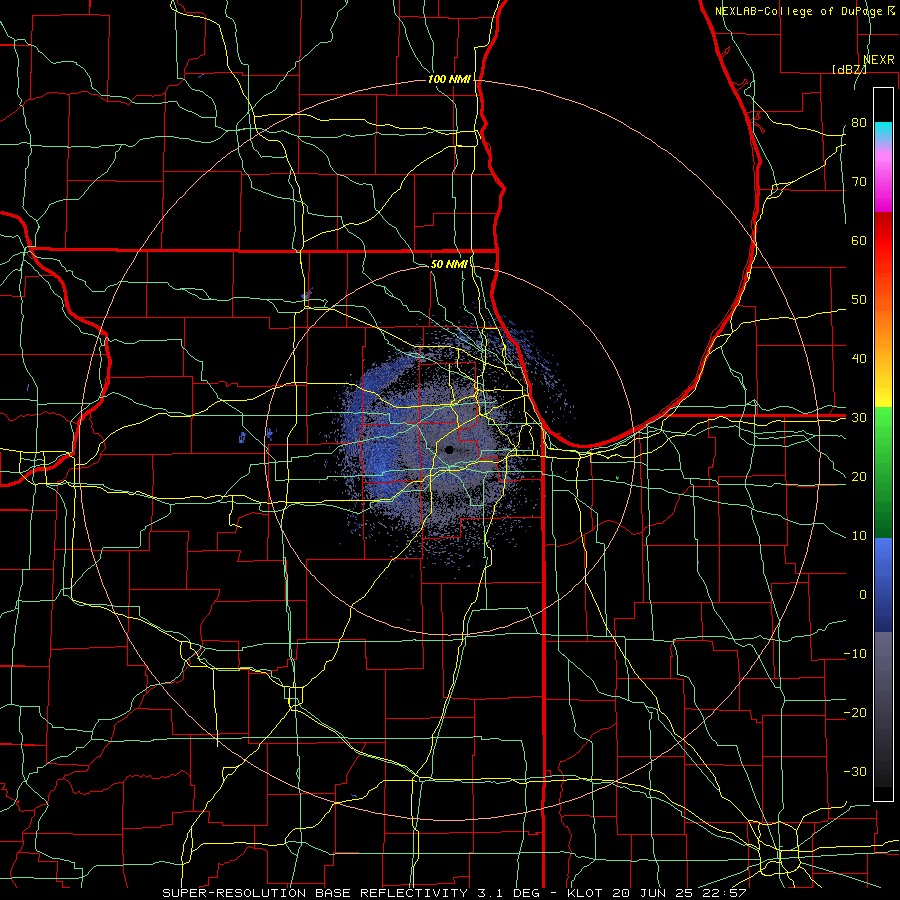Click the green segment of the color bar
Screen dimensions: 900x900
point(883,471)
